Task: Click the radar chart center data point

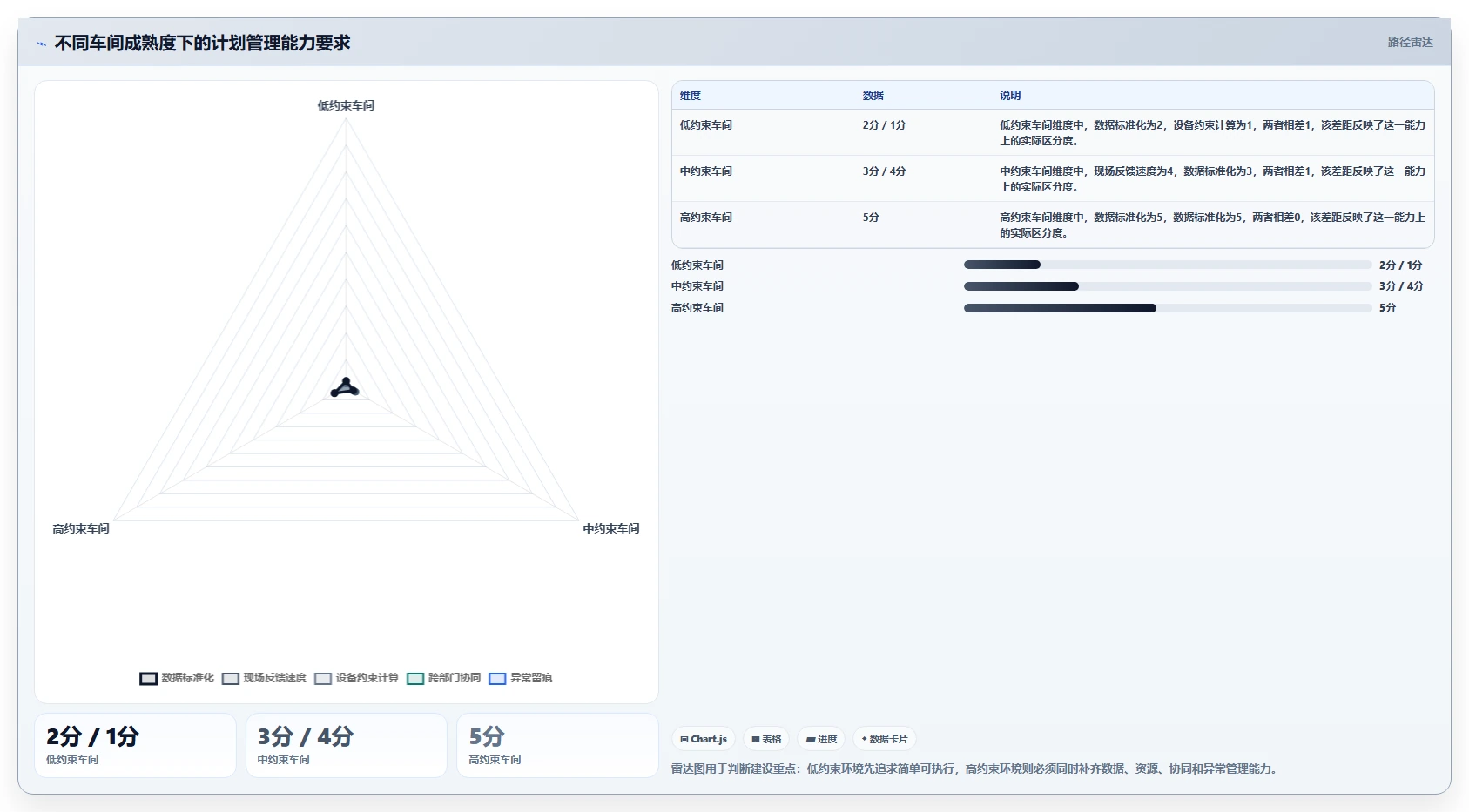Action: click(x=346, y=387)
